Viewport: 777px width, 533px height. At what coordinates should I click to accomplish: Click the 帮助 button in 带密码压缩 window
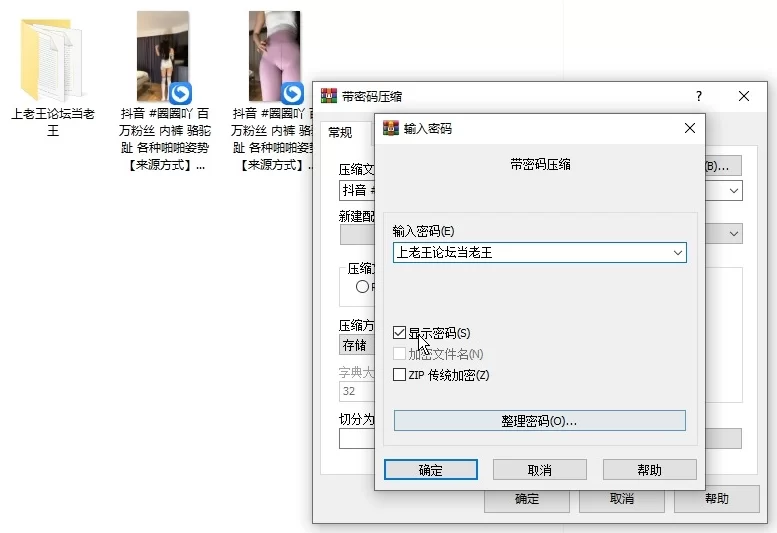tap(716, 499)
